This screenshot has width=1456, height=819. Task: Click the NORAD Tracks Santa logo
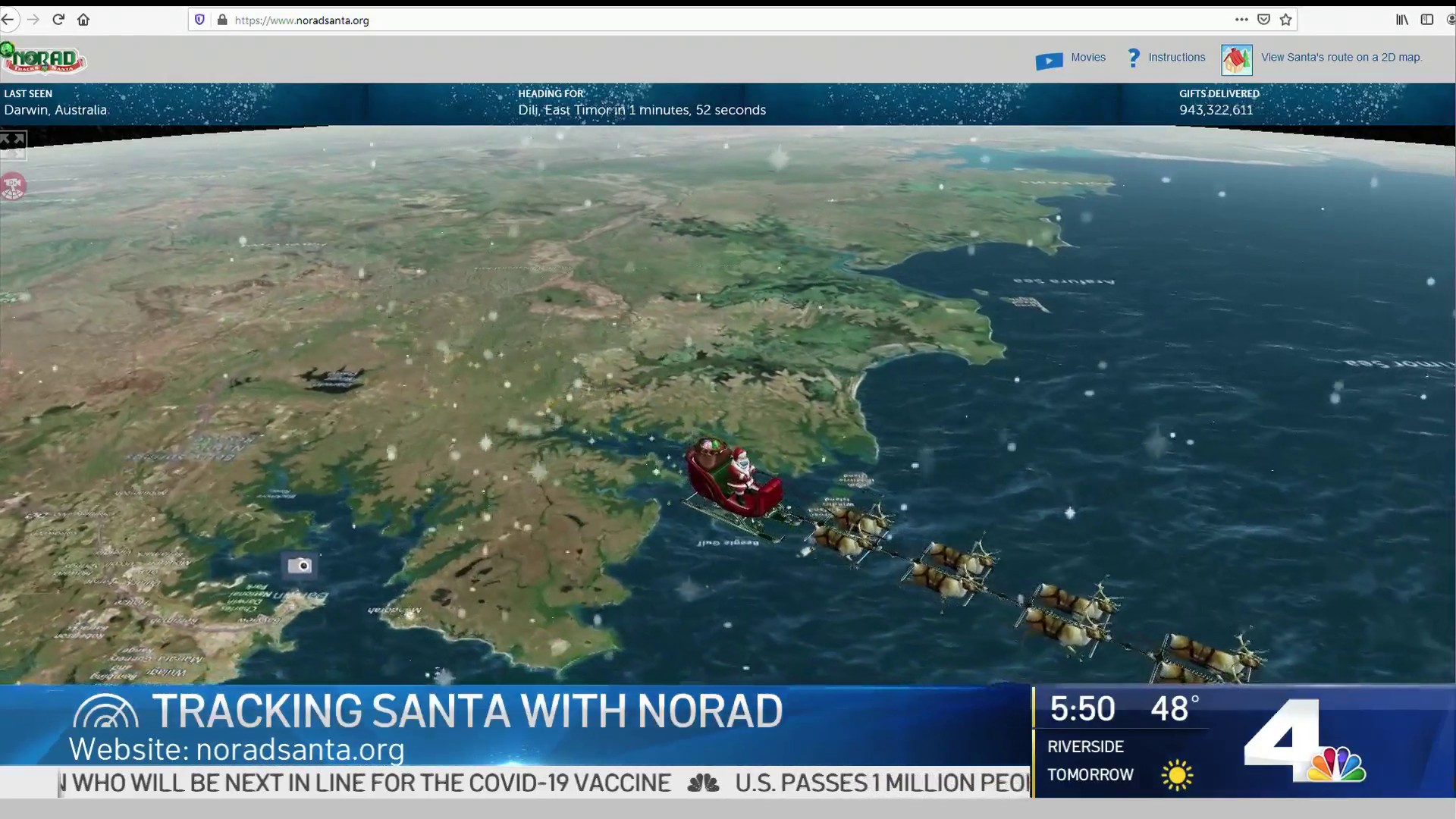[44, 58]
